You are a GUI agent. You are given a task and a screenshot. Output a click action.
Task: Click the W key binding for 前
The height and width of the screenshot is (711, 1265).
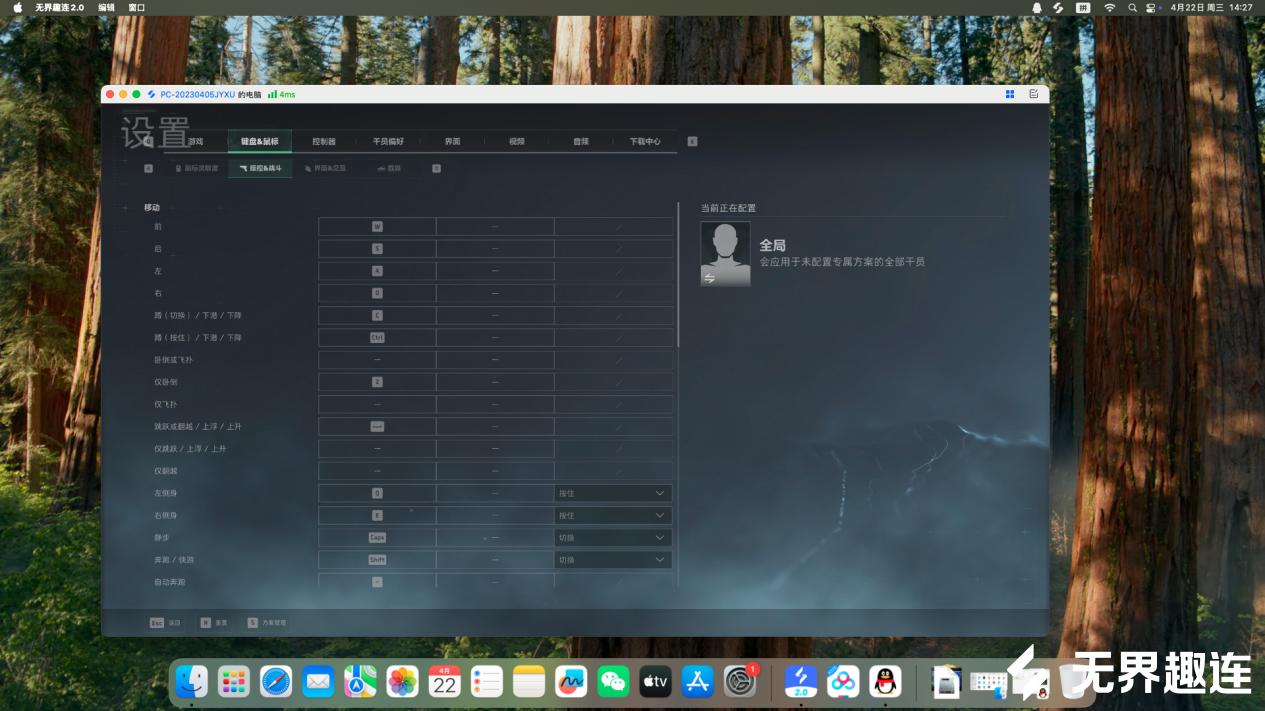377,227
